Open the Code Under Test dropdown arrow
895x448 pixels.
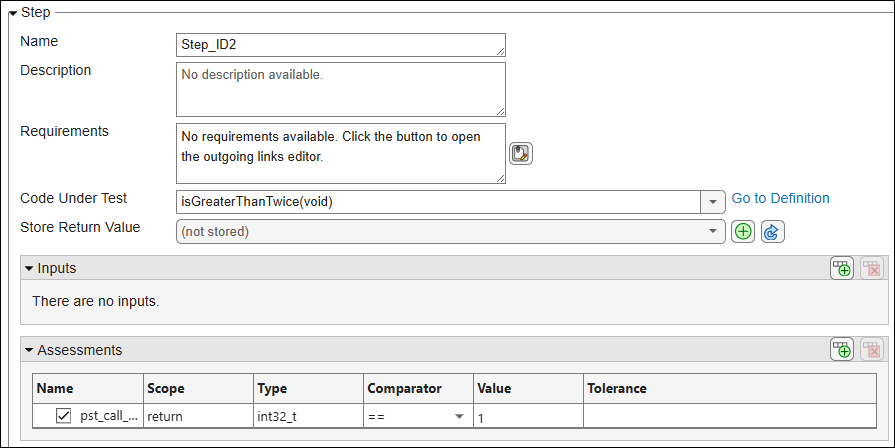713,202
